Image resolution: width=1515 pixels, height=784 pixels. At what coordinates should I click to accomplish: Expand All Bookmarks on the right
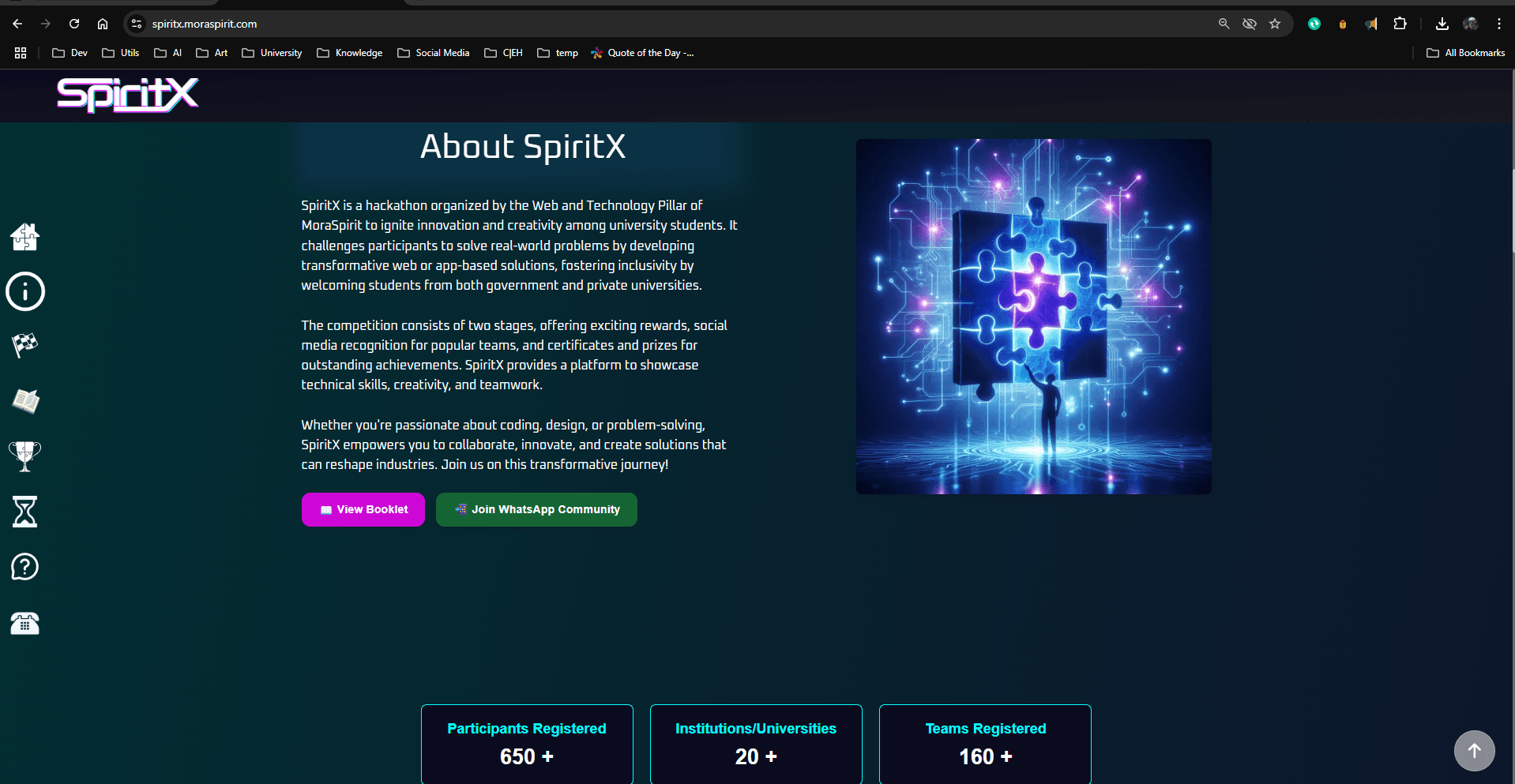[1466, 52]
